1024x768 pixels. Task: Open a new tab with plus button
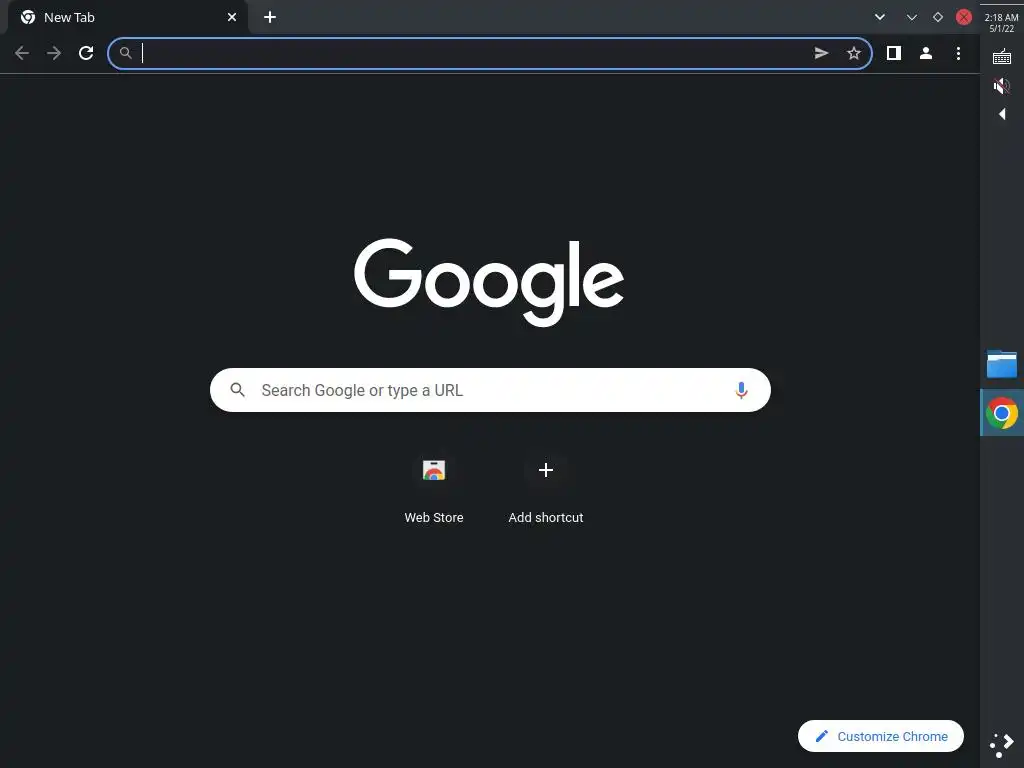pyautogui.click(x=270, y=18)
